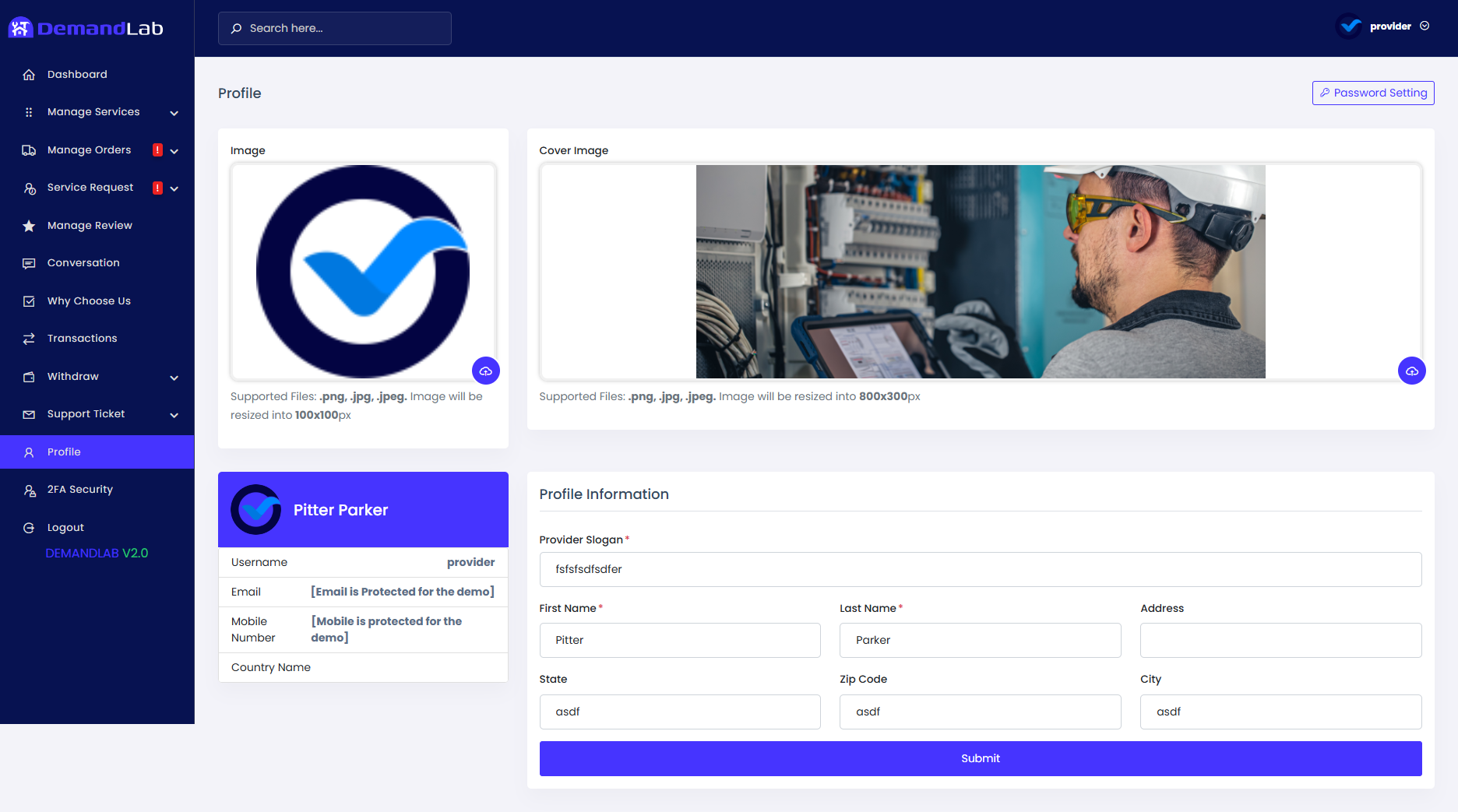
Task: Click the upload icon on the profile Image
Action: (485, 371)
